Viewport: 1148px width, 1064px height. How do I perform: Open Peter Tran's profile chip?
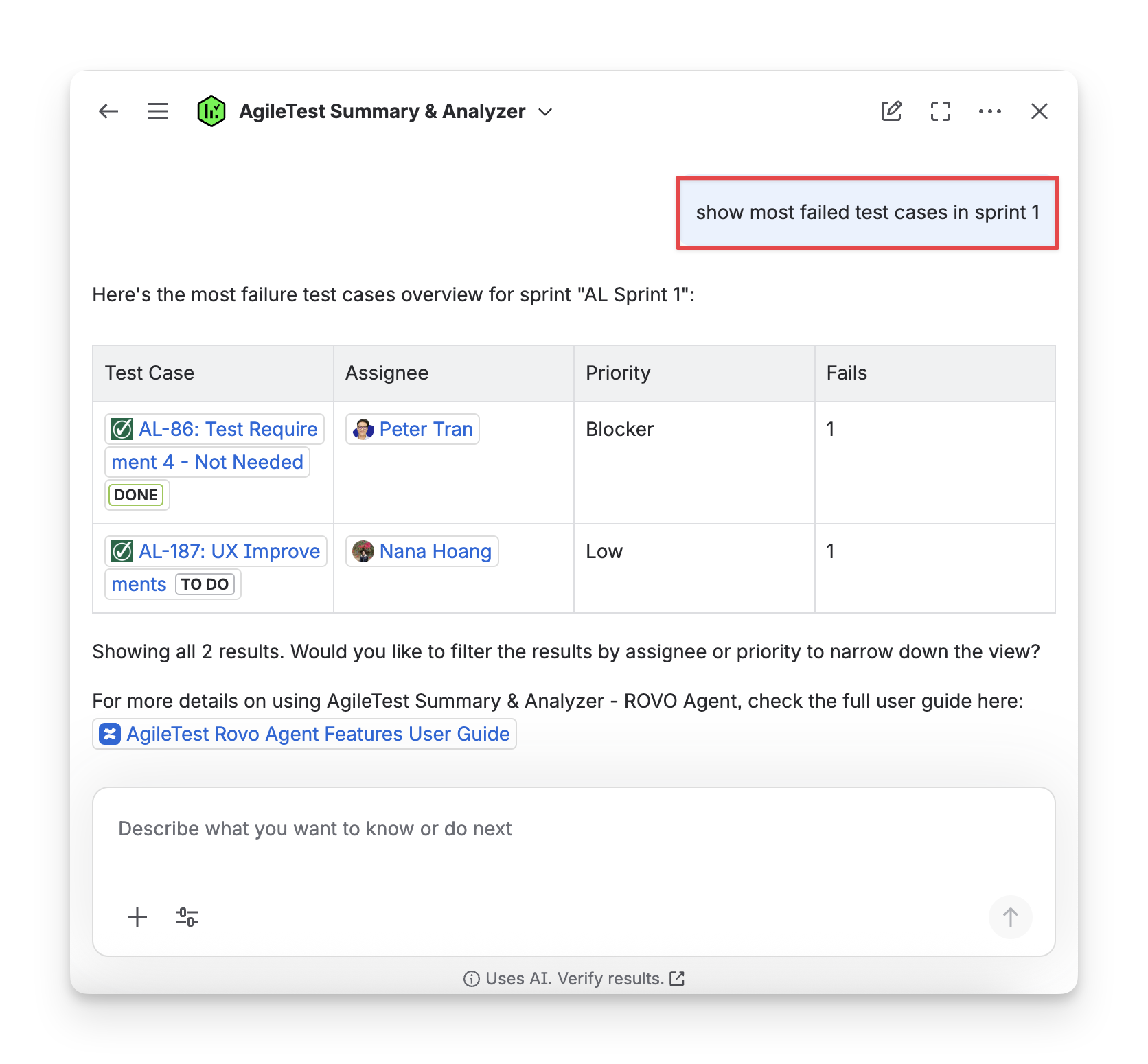point(413,429)
